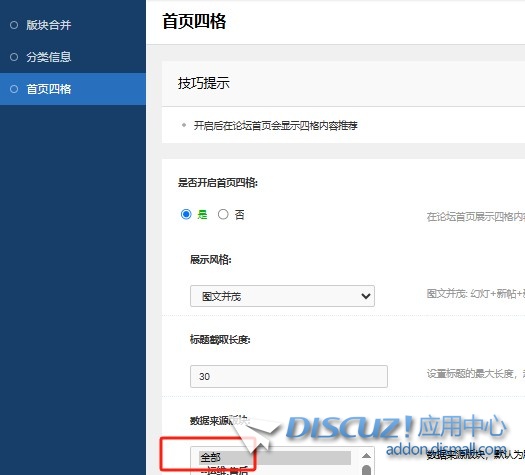This screenshot has height=475, width=525.
Task: Open the 版块合并 sidebar menu item
Action: coord(73,25)
